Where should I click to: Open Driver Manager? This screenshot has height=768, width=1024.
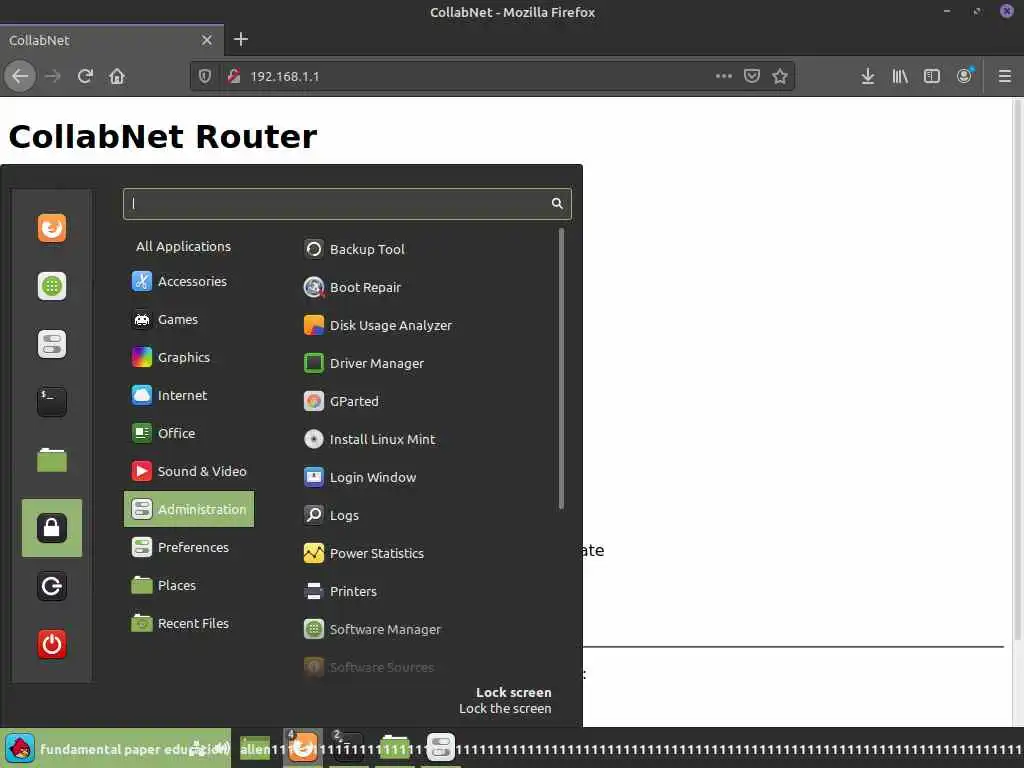coord(364,363)
